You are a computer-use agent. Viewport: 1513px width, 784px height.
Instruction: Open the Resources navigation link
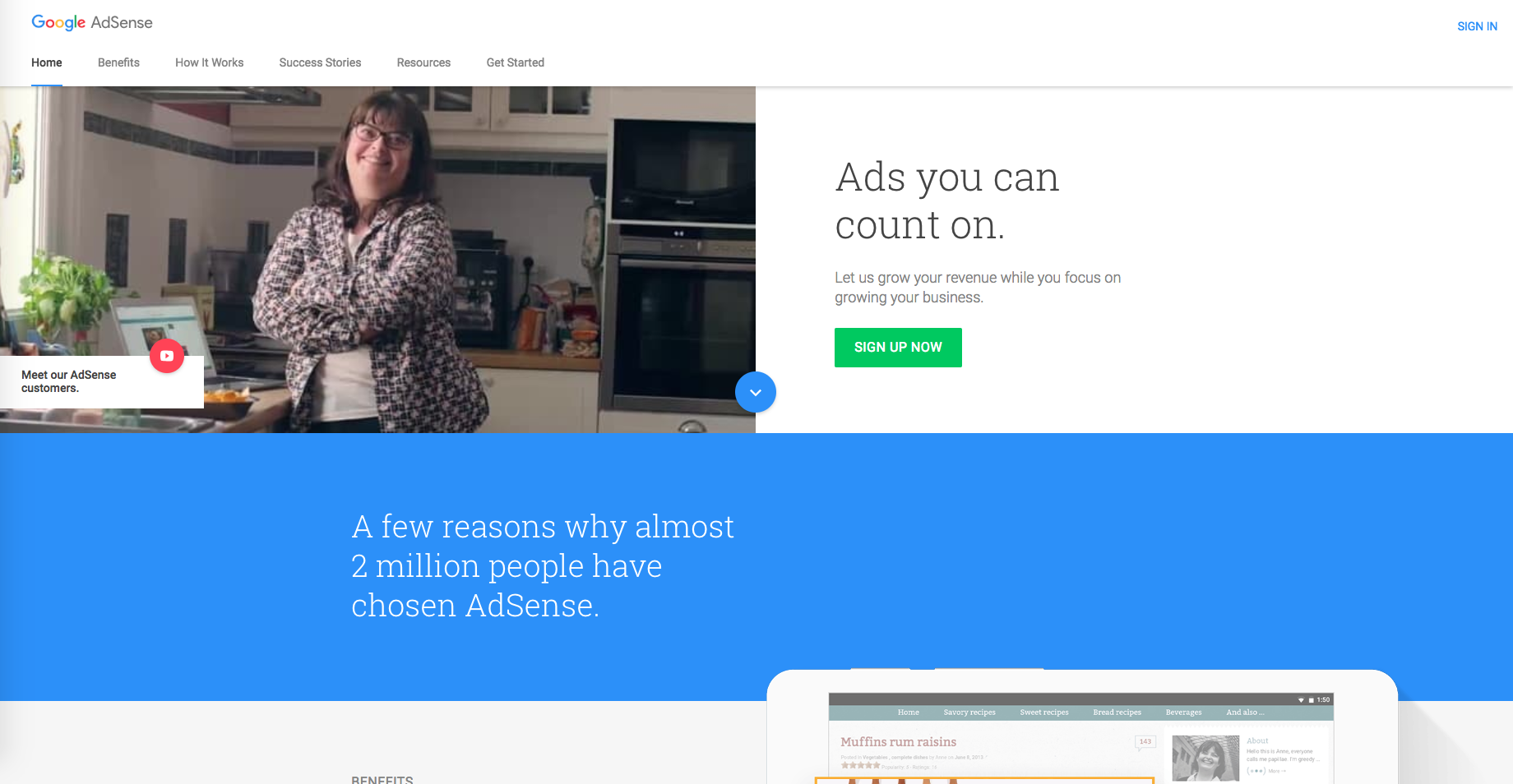click(423, 62)
